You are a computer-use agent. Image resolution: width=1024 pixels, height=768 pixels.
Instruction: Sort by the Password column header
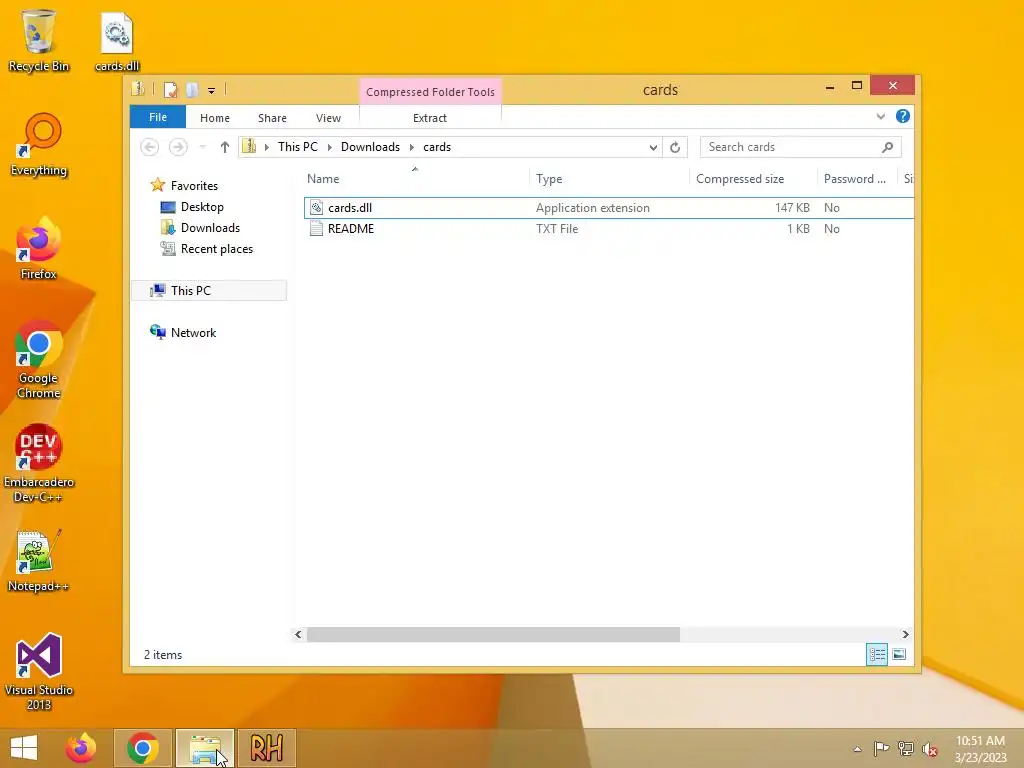point(857,179)
